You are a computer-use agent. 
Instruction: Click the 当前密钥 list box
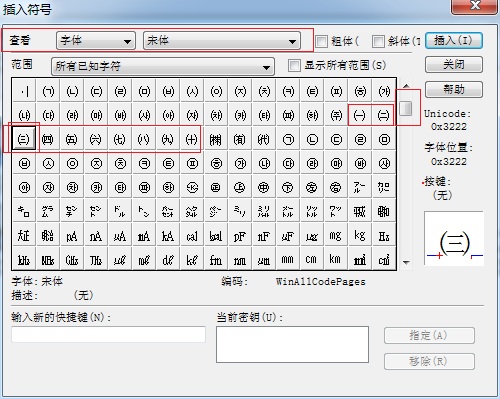coord(292,344)
